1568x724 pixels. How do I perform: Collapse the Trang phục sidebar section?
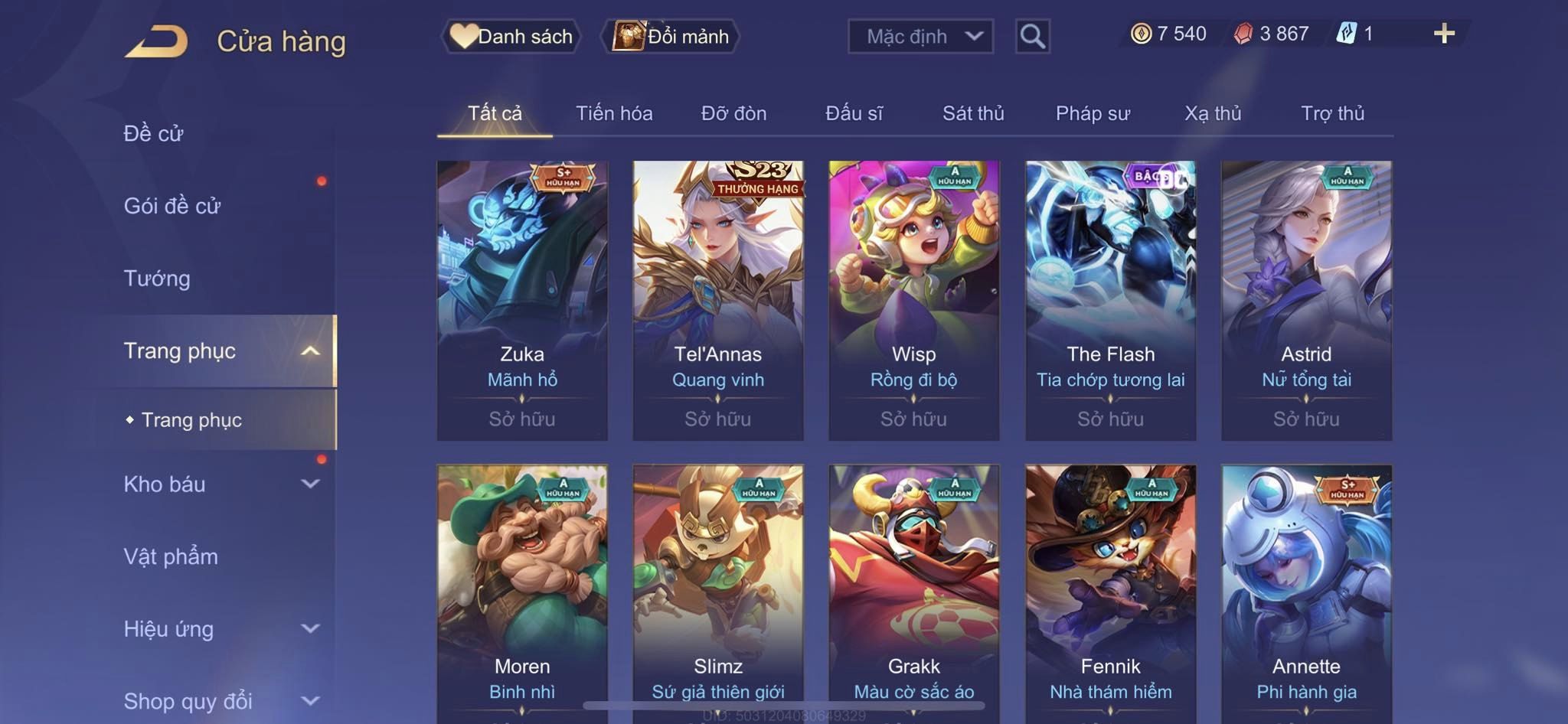point(310,351)
